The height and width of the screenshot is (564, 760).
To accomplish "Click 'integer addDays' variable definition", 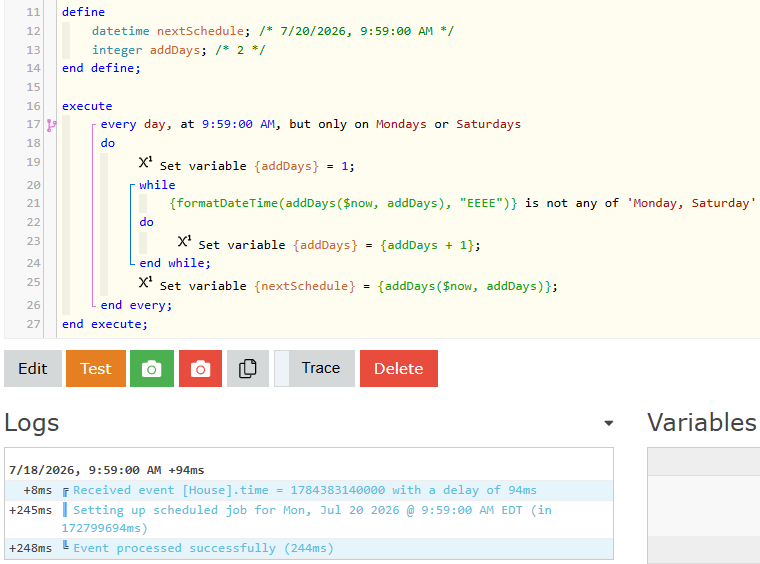I will click(149, 50).
